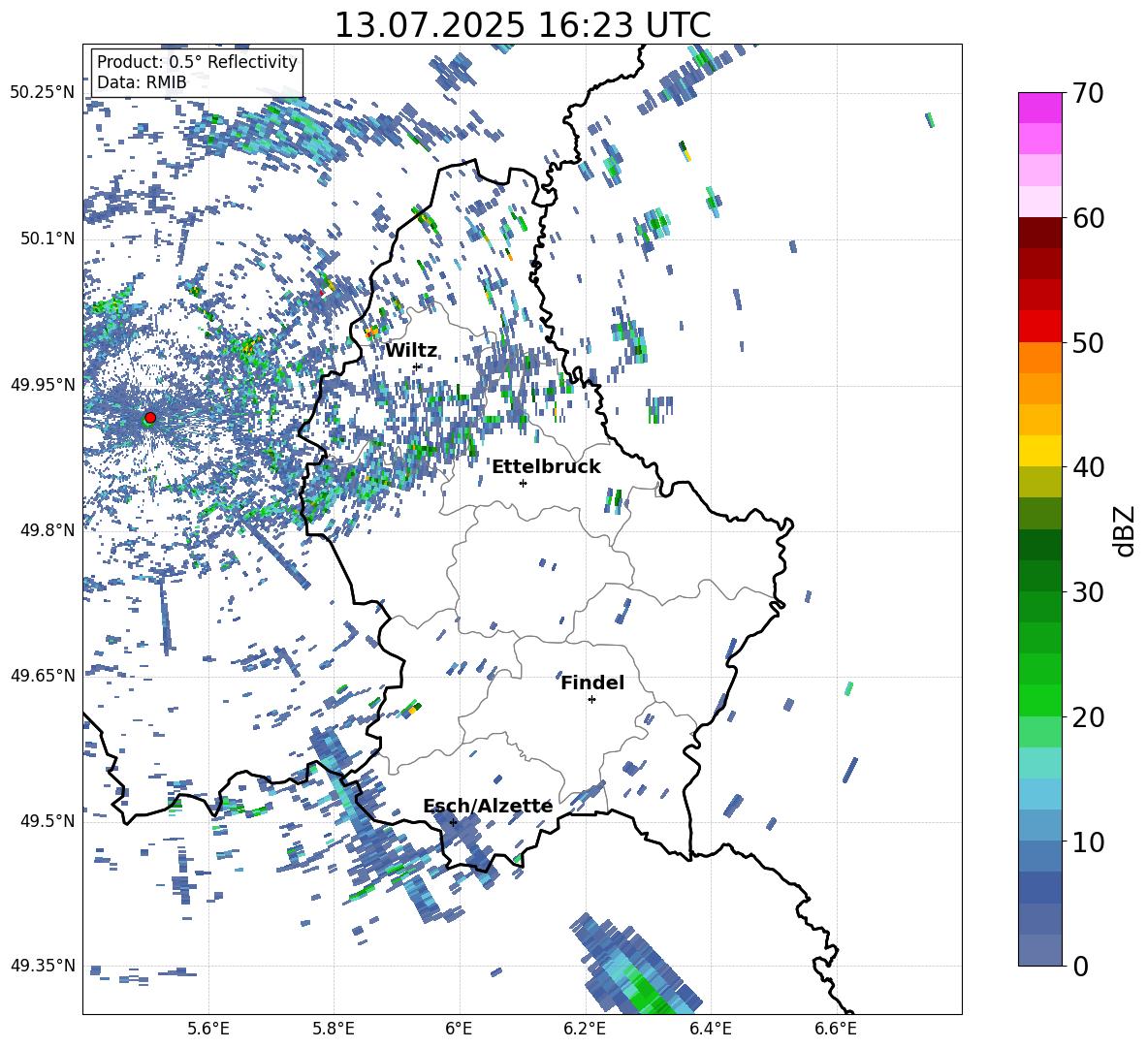Screen dimensions: 1148x1048
Task: Click the plus marker below Ettelbruck
Action: pos(523,483)
